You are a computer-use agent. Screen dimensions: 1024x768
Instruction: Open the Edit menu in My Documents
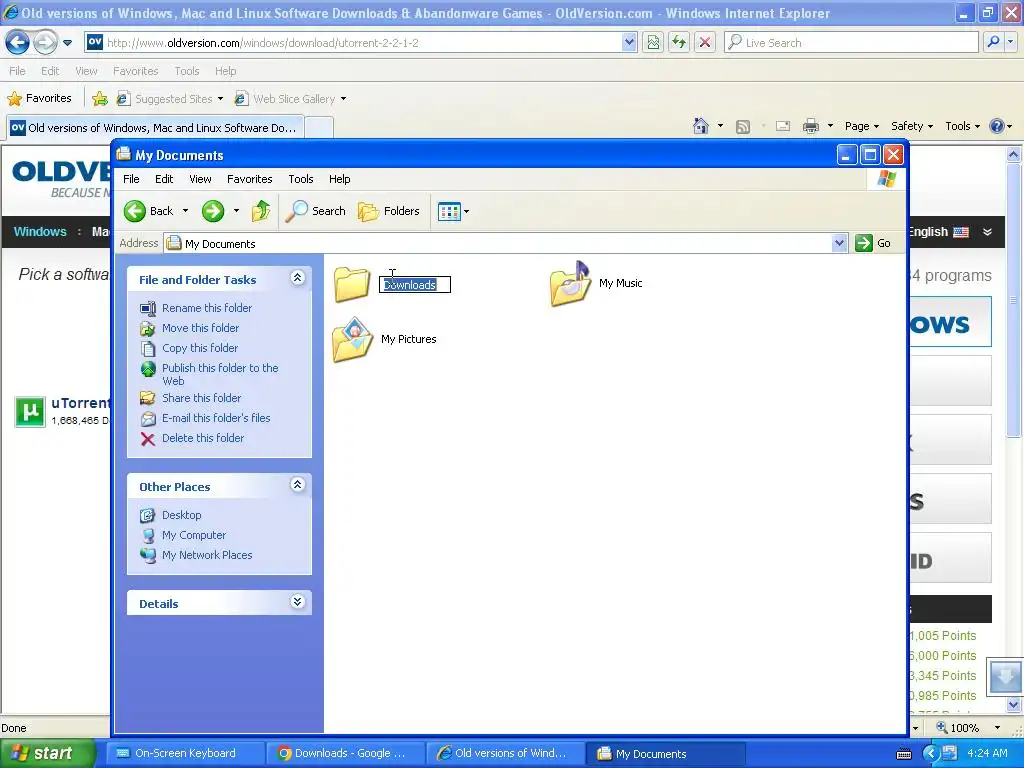(x=164, y=179)
